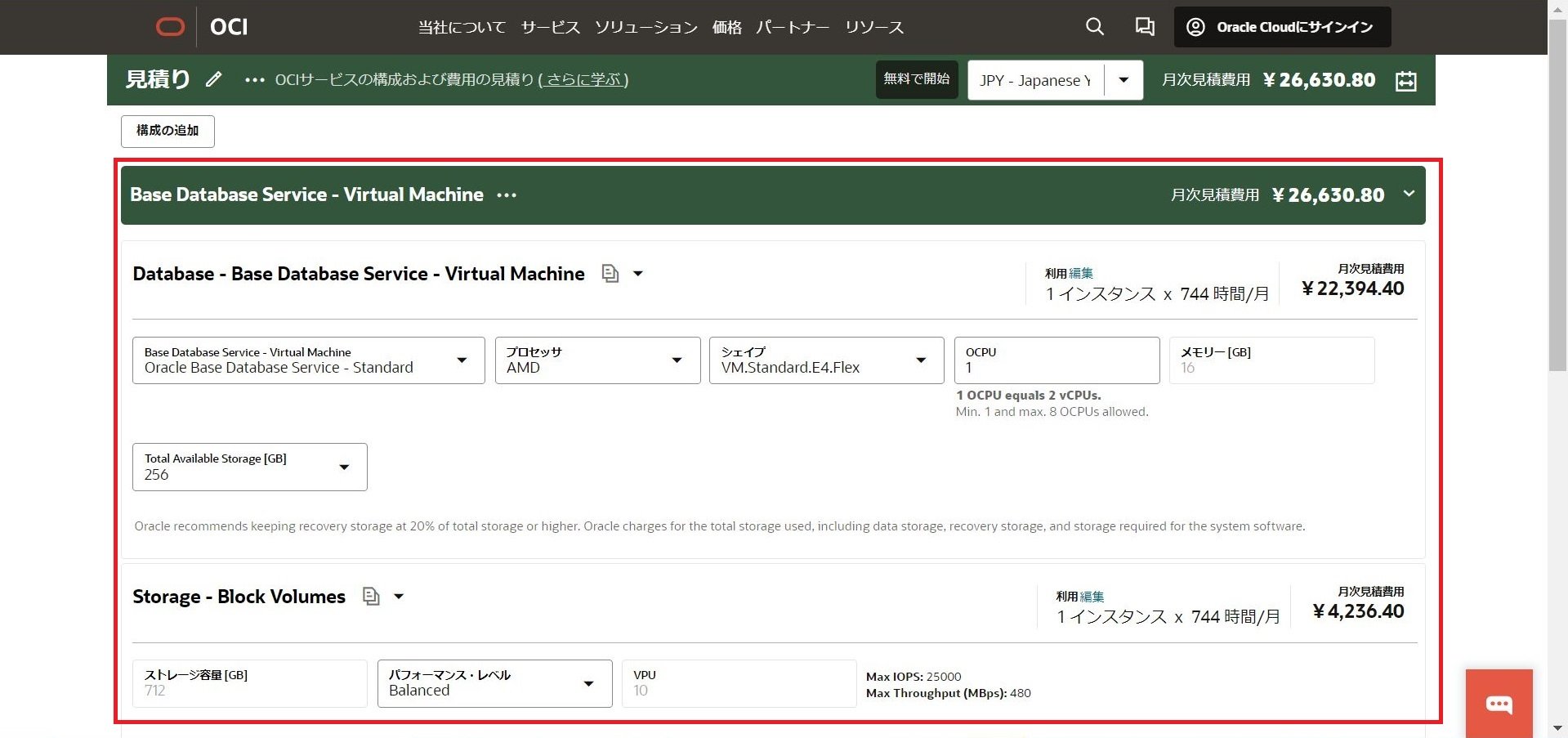Viewport: 1568px width, 738px height.
Task: Click the さらに学ぶ link
Action: [x=583, y=80]
